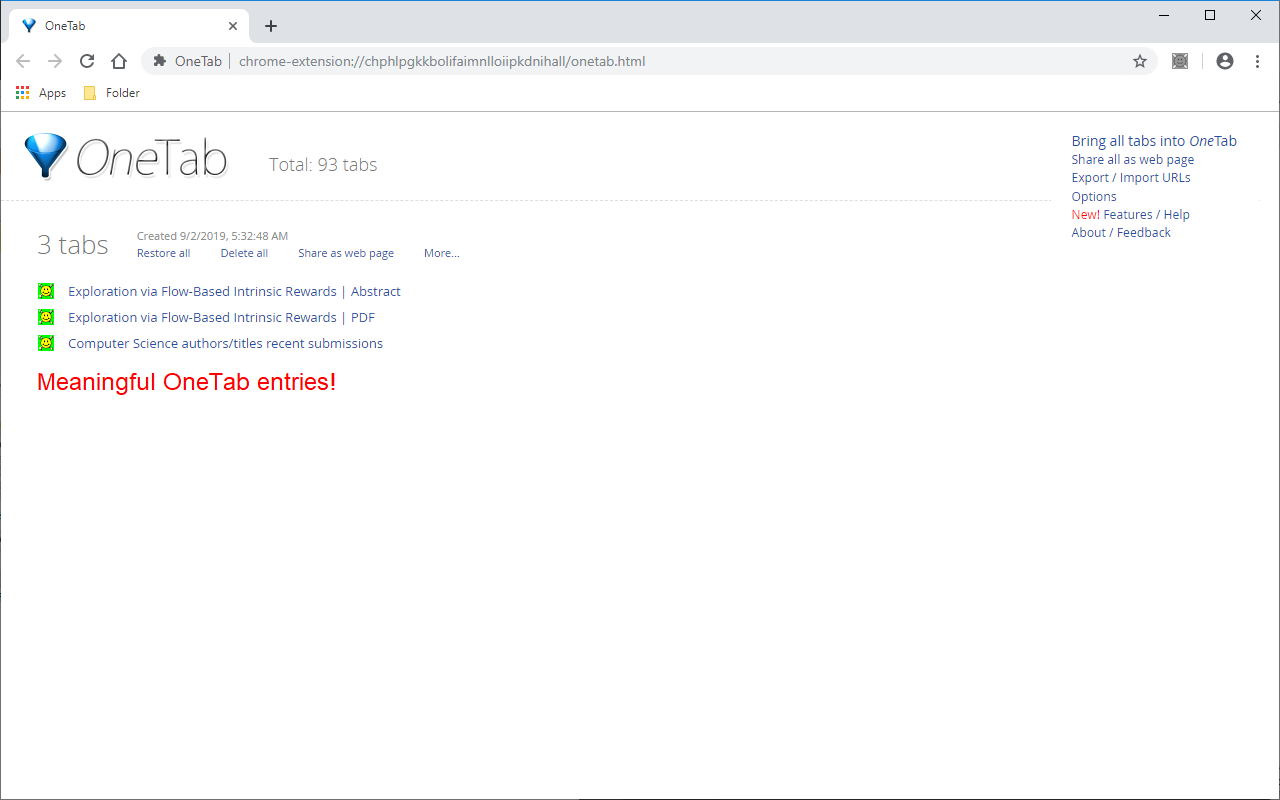The image size is (1280, 800).
Task: Bookmark this page with the star icon
Action: (x=1140, y=61)
